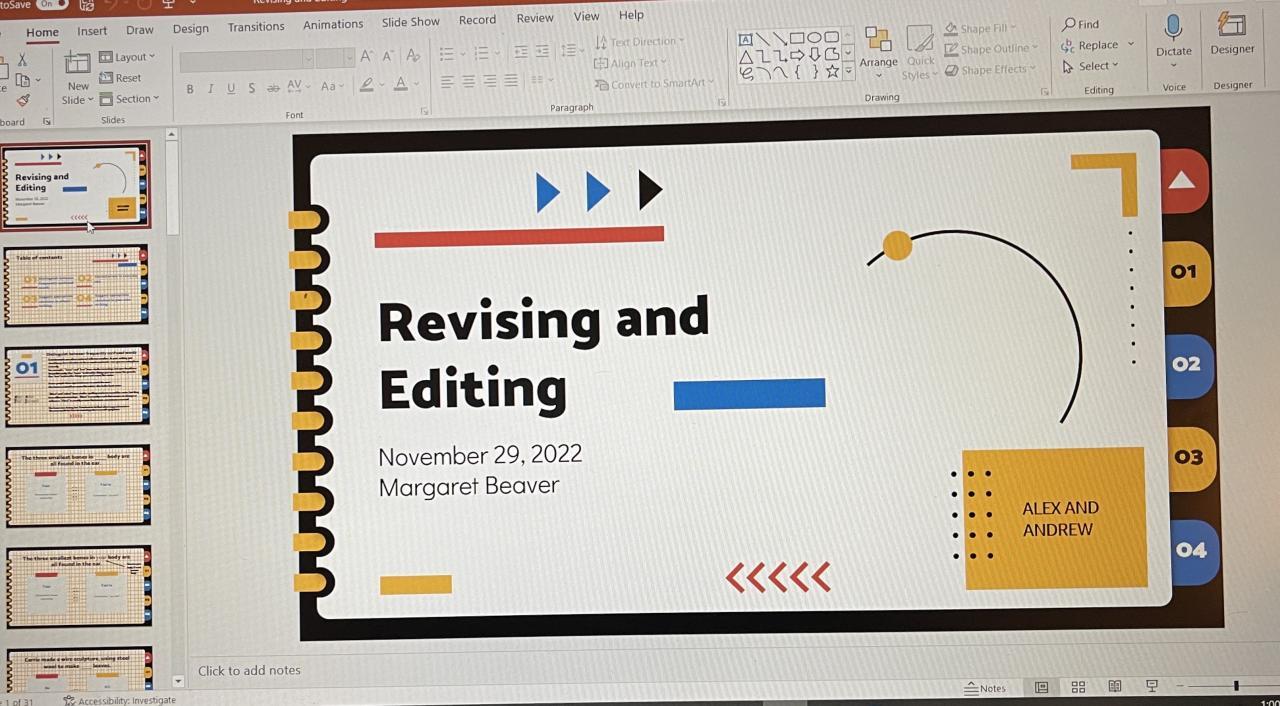Viewport: 1280px width, 706px height.
Task: Select the Rectangle shape in gallery
Action: 796,38
